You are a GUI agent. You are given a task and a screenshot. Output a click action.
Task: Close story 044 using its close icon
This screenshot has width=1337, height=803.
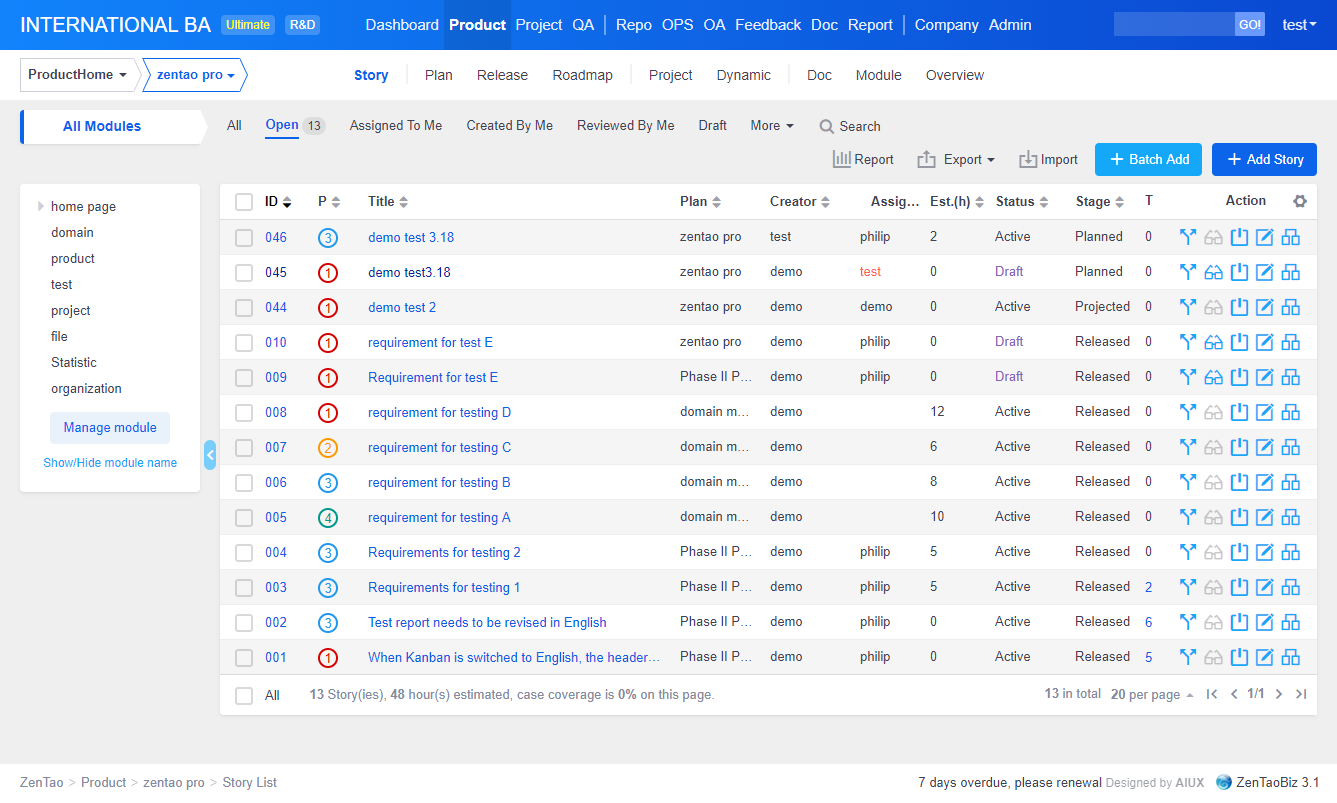click(x=1239, y=306)
